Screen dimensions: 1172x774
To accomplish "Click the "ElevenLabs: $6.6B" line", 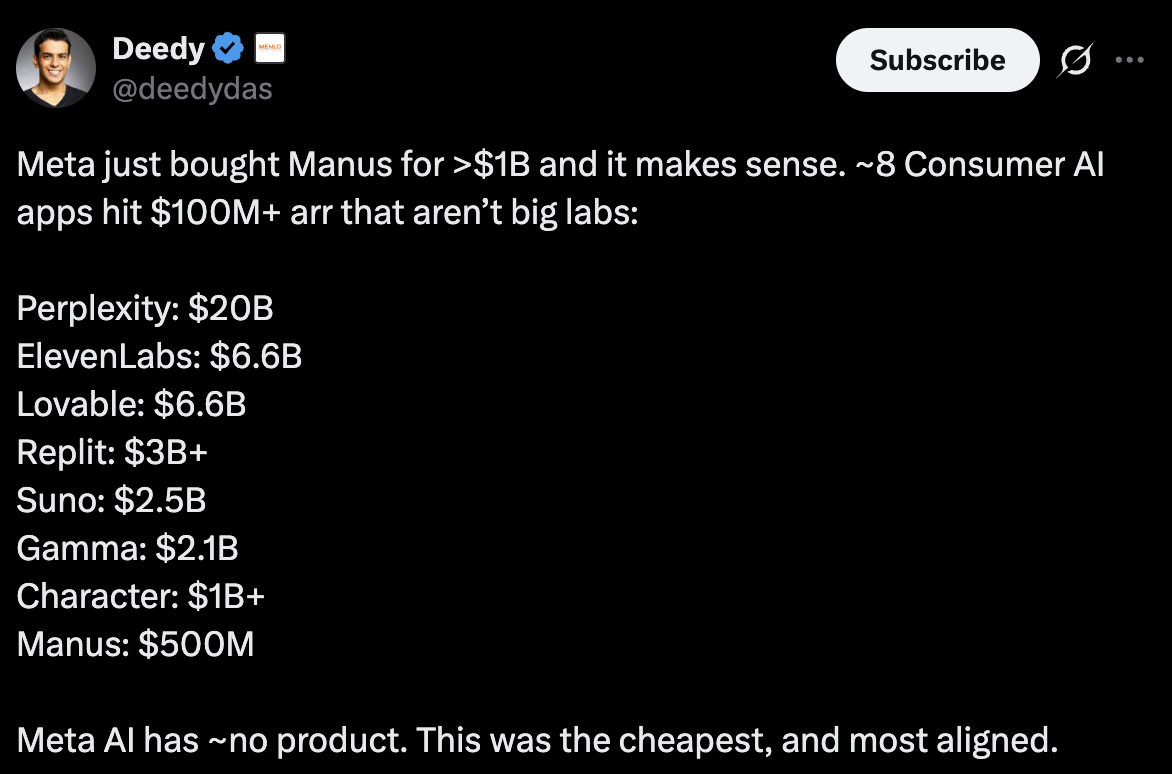I will click(159, 356).
